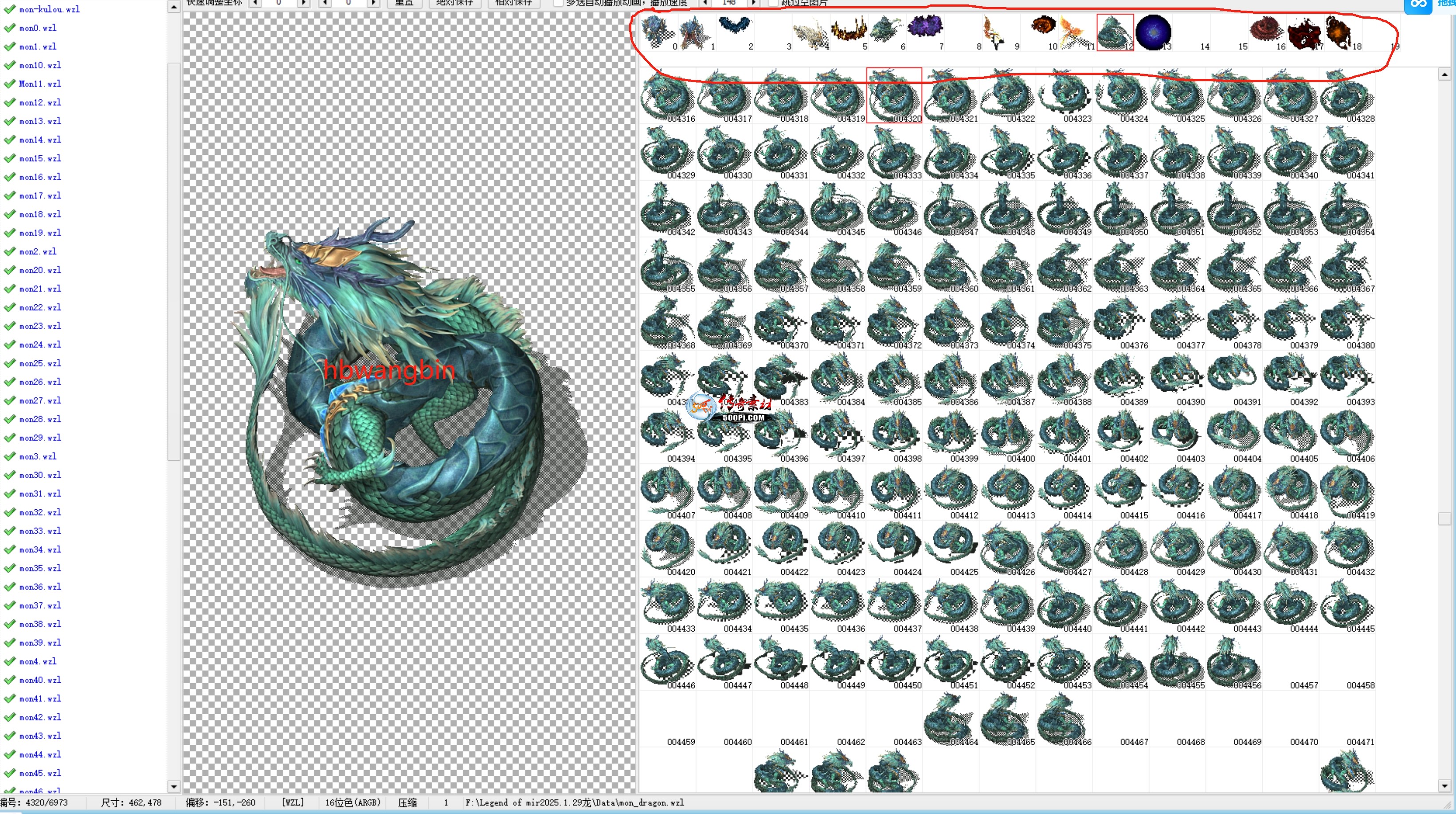Toggle skip empty images checkbox
The height and width of the screenshot is (814, 1456).
773,3
